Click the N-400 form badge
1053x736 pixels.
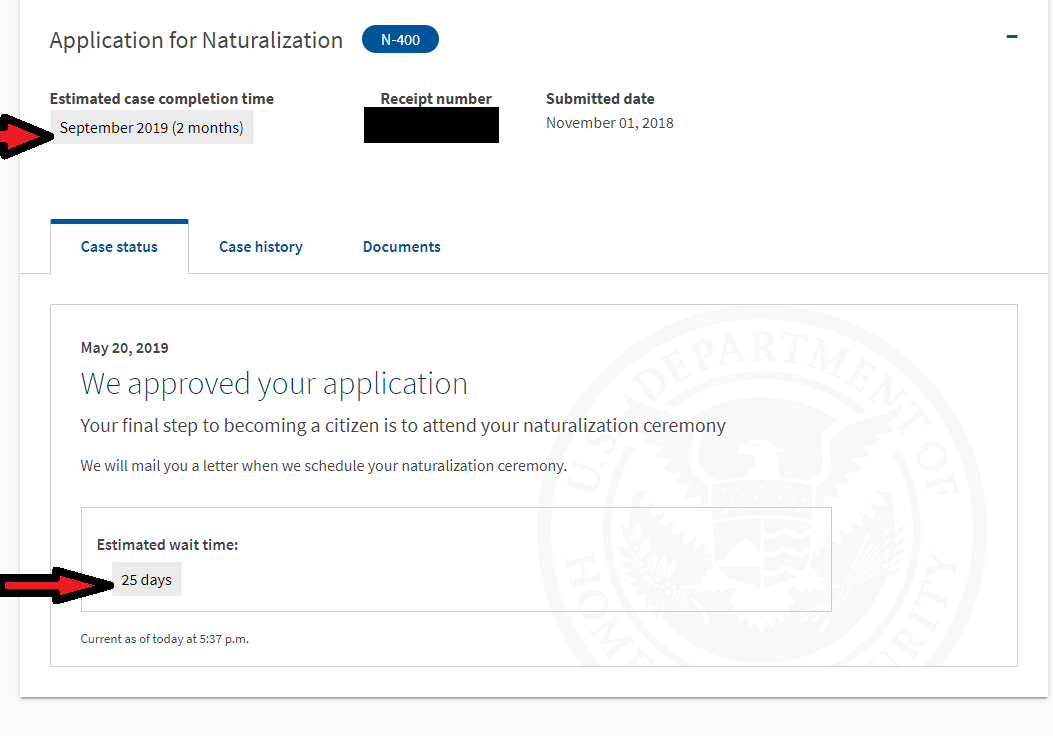(x=400, y=40)
